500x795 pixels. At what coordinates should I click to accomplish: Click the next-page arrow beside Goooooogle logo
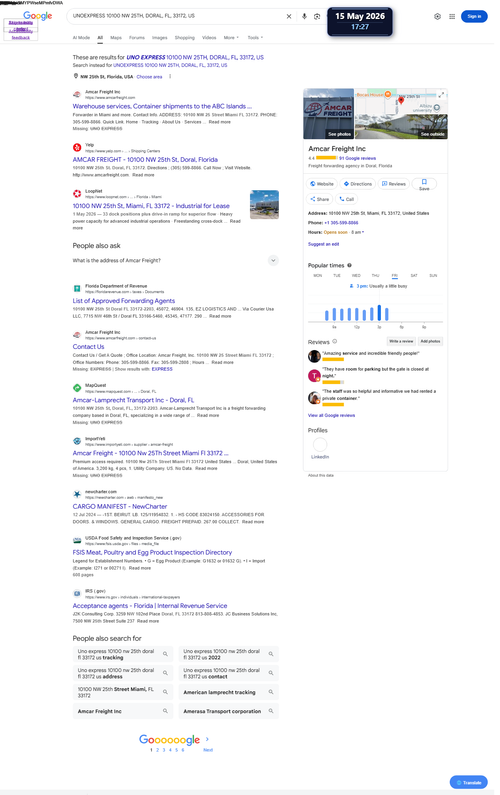coord(207,739)
